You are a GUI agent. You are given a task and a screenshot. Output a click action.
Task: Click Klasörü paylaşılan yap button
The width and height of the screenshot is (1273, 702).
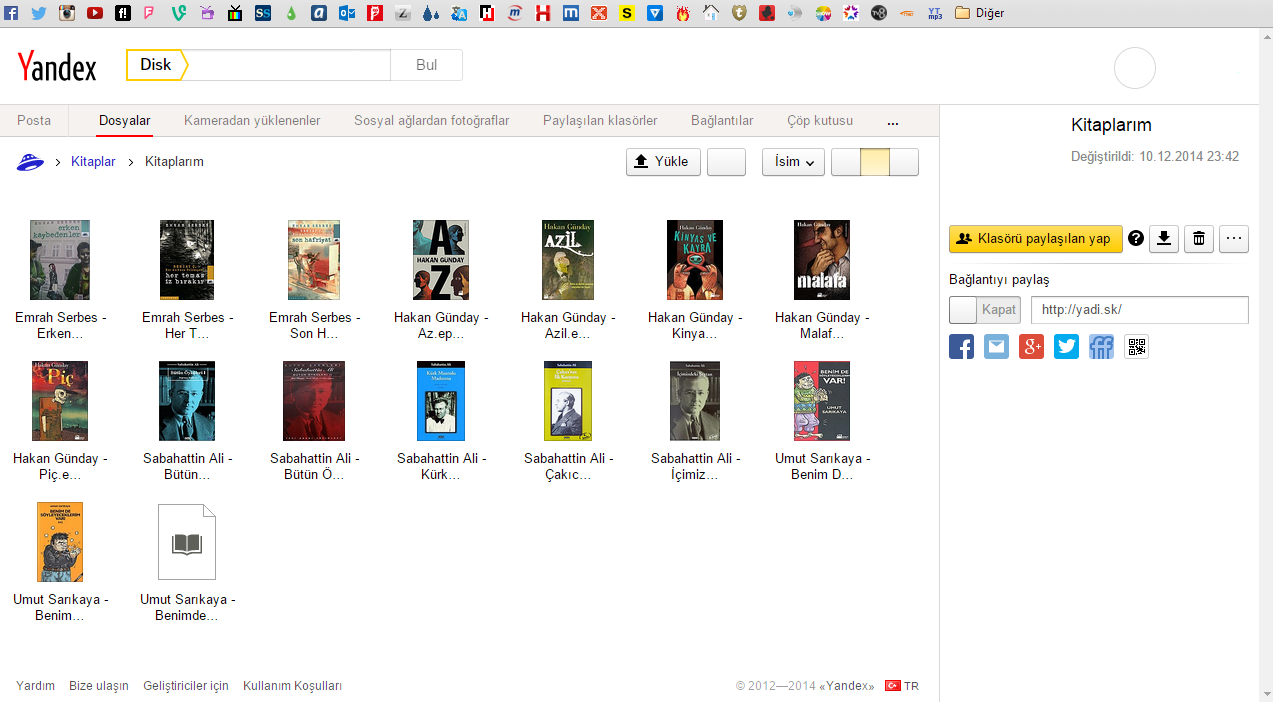[x=1036, y=239]
